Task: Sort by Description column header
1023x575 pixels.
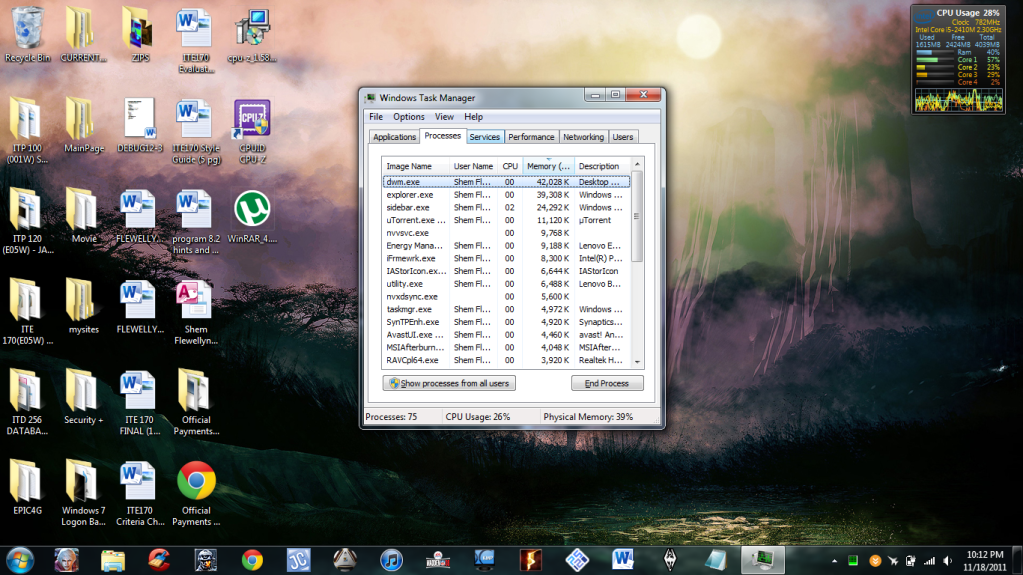Action: coord(602,166)
